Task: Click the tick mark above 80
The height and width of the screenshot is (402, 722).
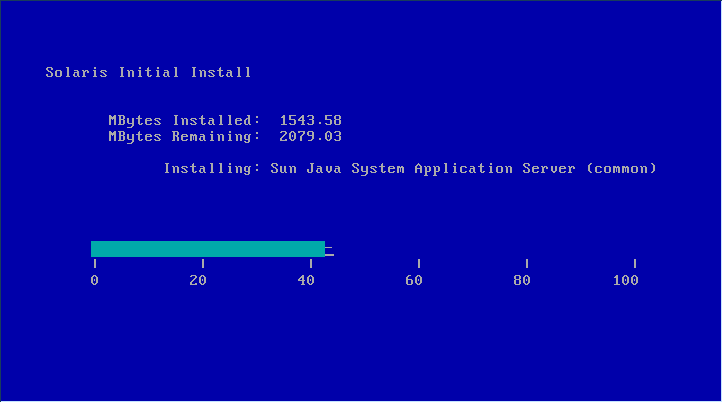Action: [527, 263]
